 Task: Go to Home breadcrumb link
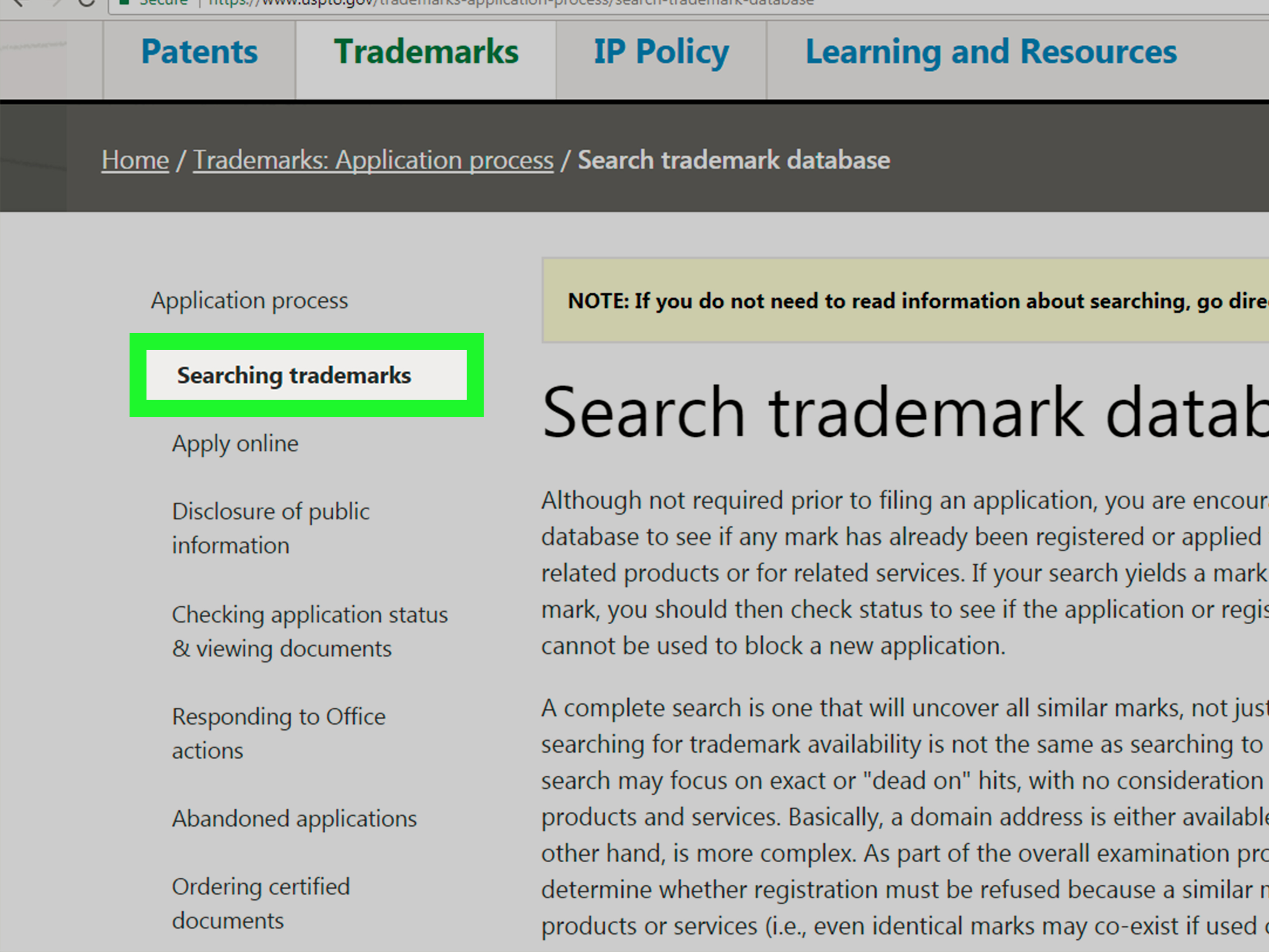pyautogui.click(x=135, y=160)
